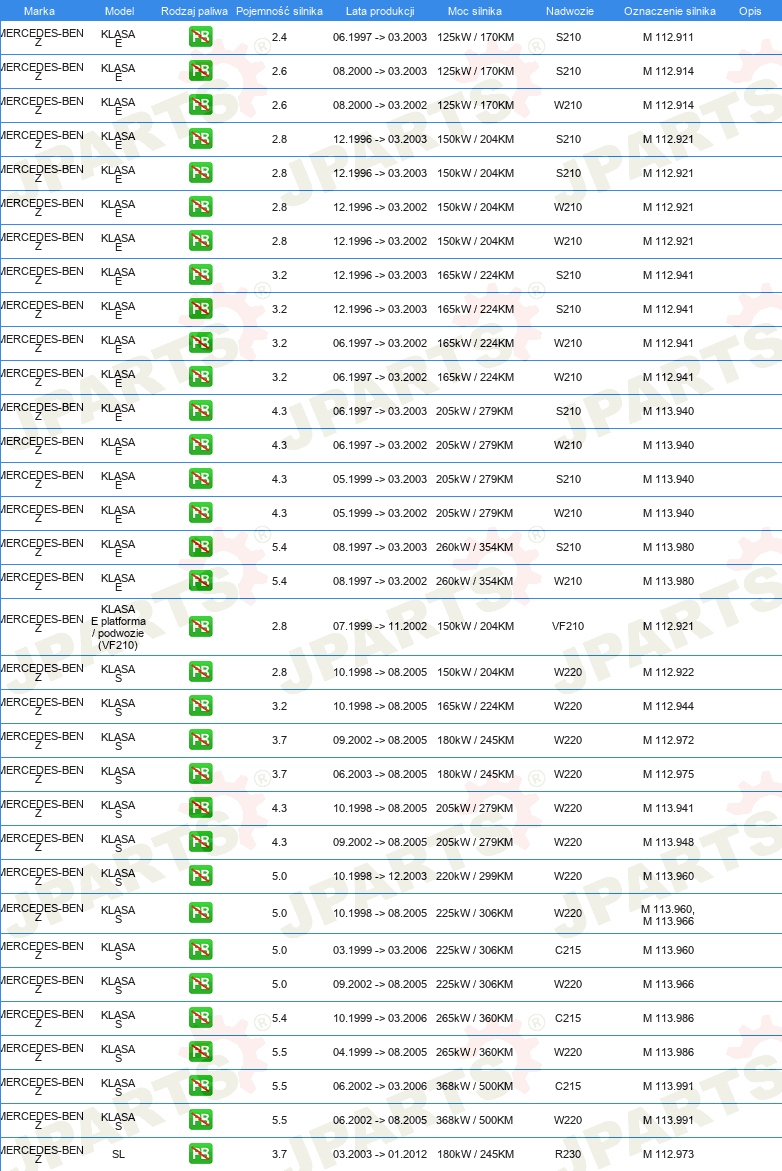Click the fuel icon in the M 113.948 row
This screenshot has height=1171, width=782.
(x=200, y=842)
